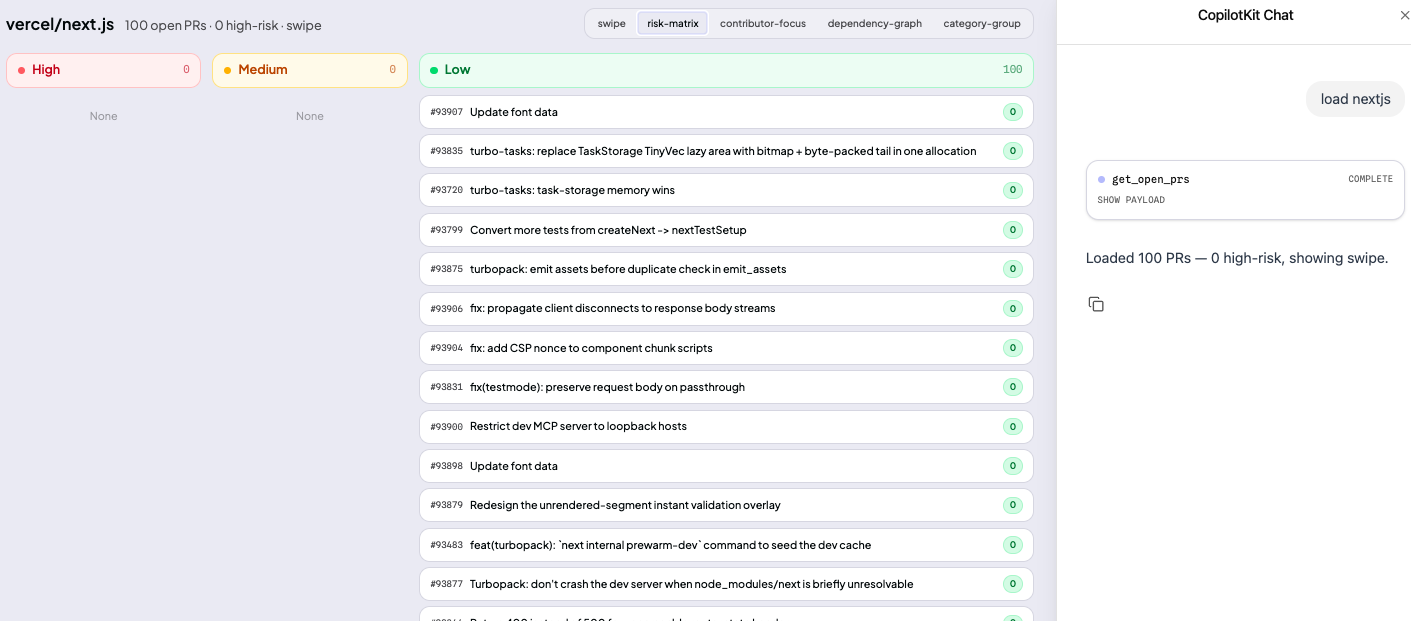Copy the assistant's reply with the copy icon
This screenshot has height=621, width=1411.
[1096, 304]
